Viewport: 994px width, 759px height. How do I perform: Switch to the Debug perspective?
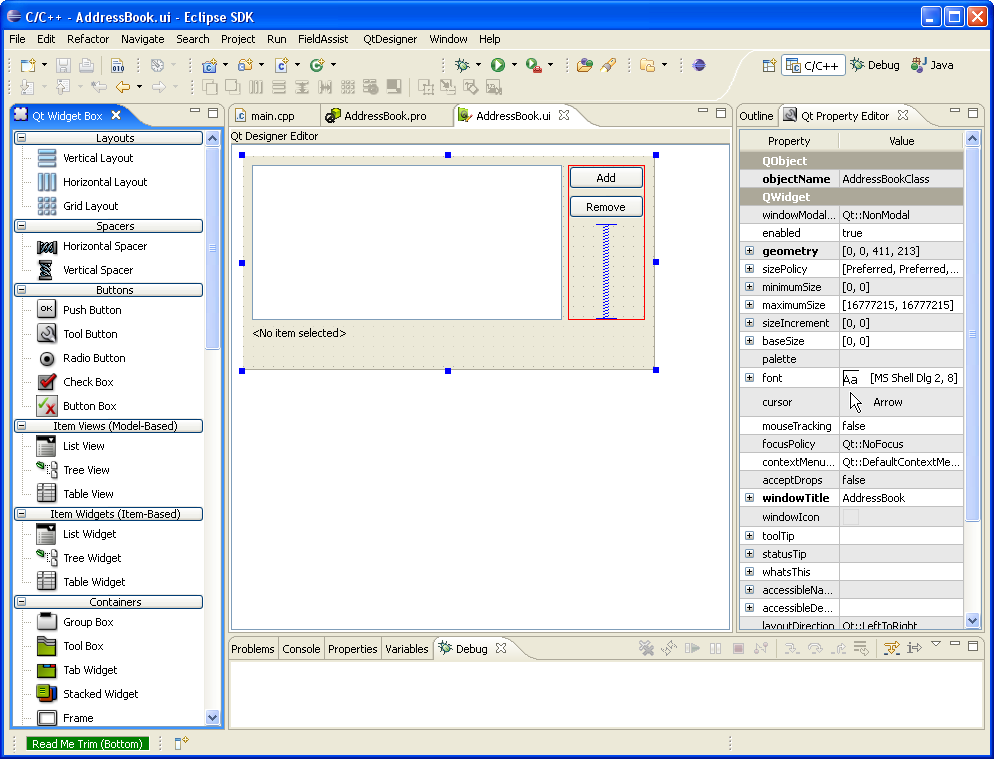coord(875,65)
